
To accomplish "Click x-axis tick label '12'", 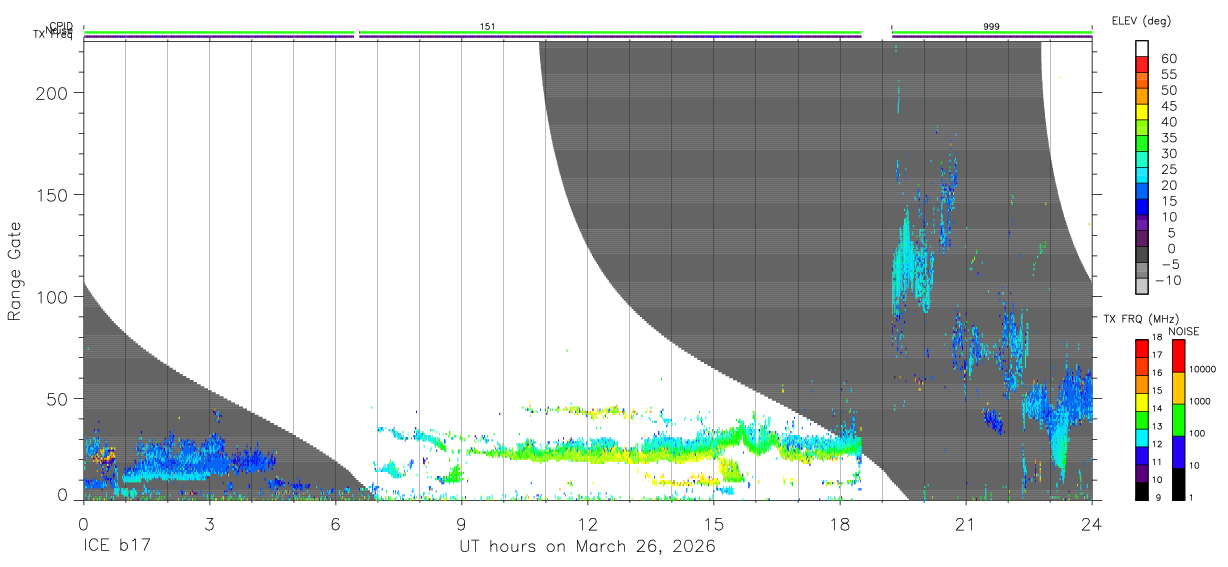I will click(x=587, y=524).
